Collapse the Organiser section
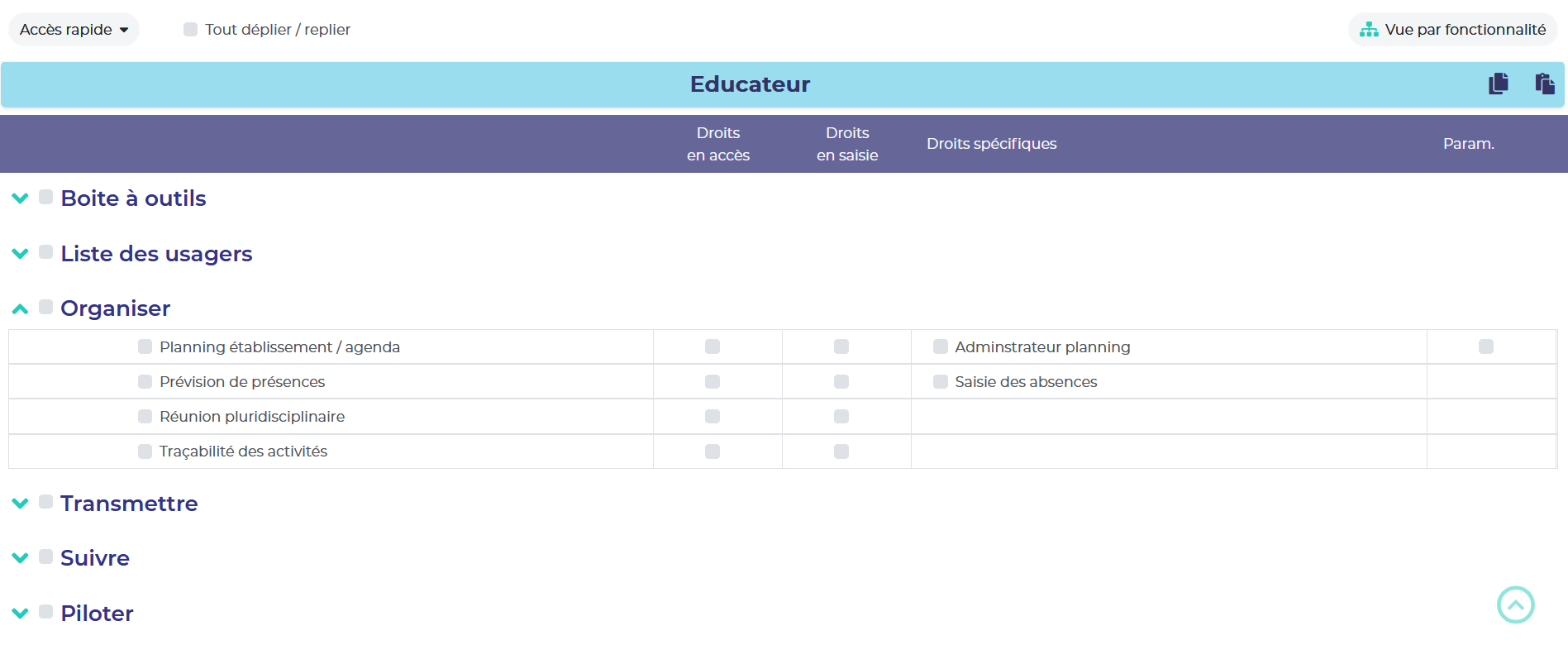Screen dimensions: 1568x645 tap(21, 309)
